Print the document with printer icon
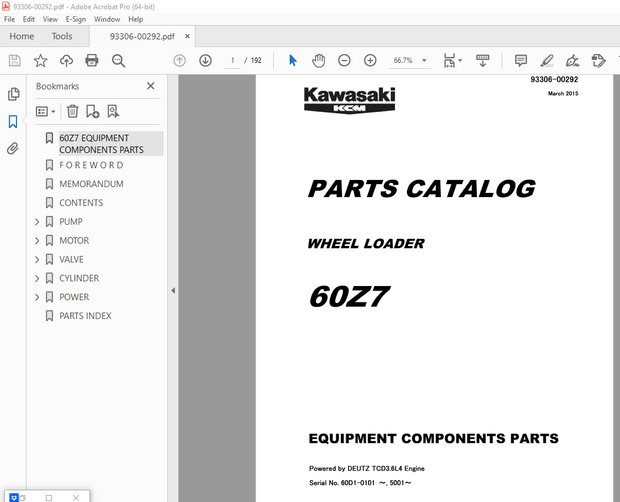This screenshot has width=620, height=502. [92, 60]
